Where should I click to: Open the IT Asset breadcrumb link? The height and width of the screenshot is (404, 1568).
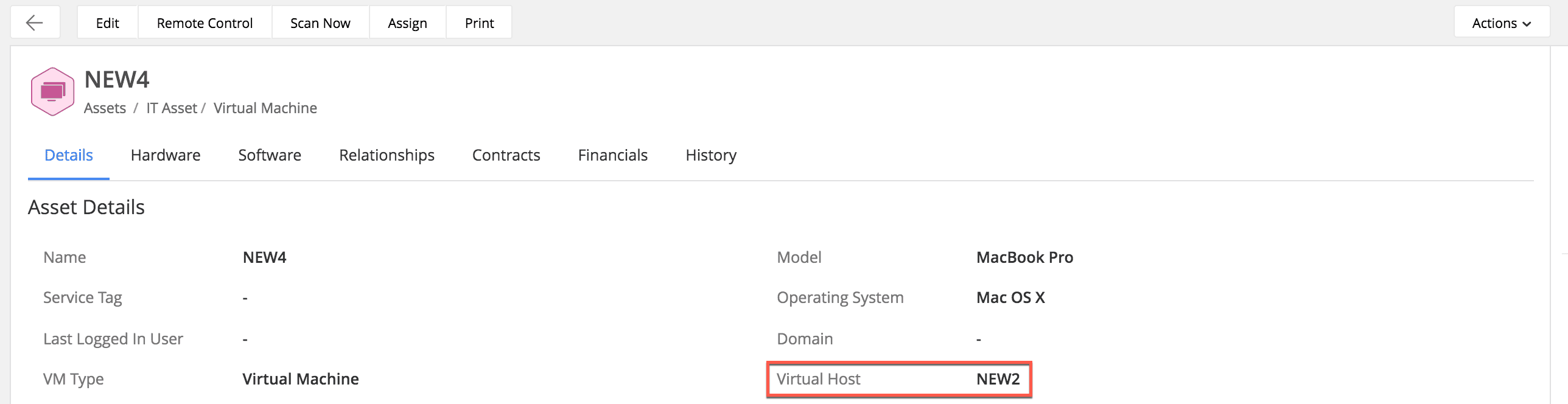(172, 108)
